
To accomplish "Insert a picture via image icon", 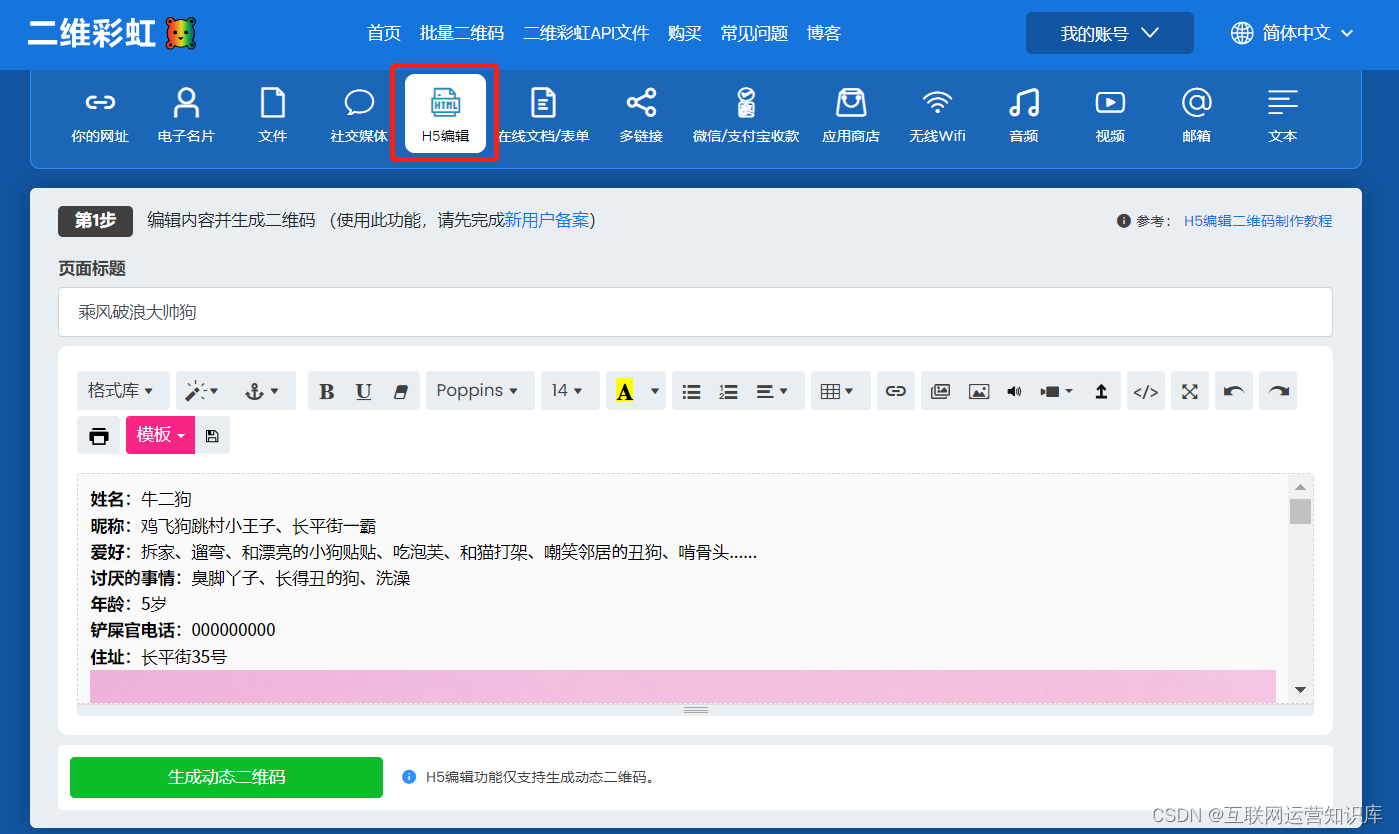I will 978,391.
